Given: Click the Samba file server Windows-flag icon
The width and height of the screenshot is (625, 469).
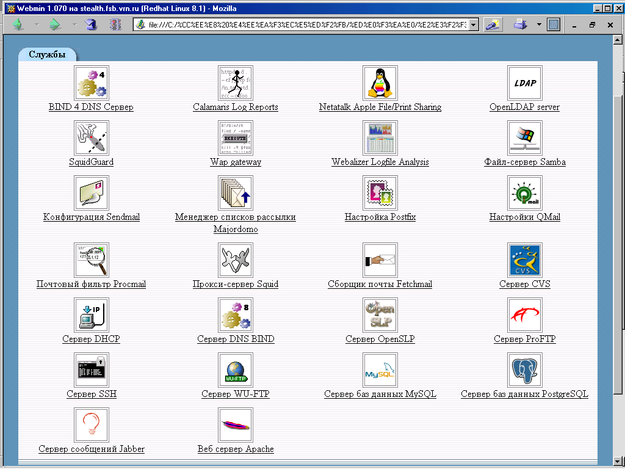Looking at the screenshot, I should [x=525, y=138].
